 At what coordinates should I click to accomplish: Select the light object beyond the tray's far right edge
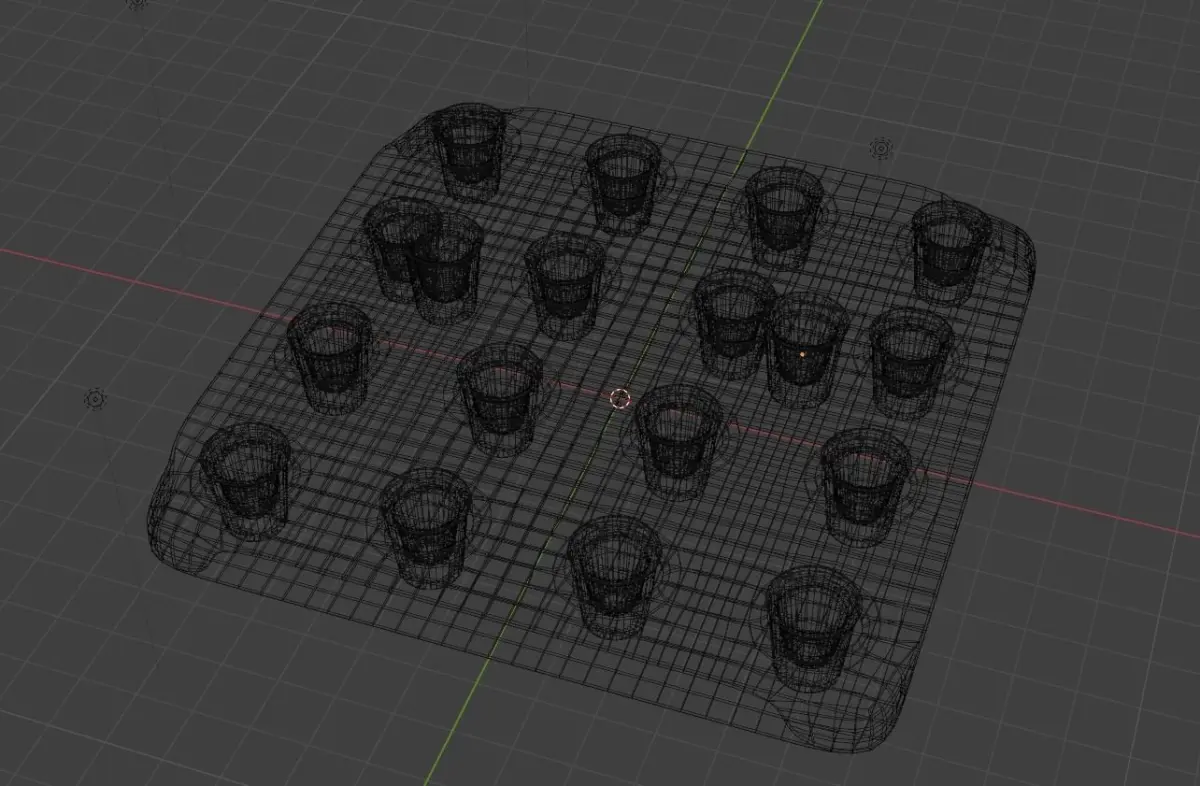click(x=881, y=148)
